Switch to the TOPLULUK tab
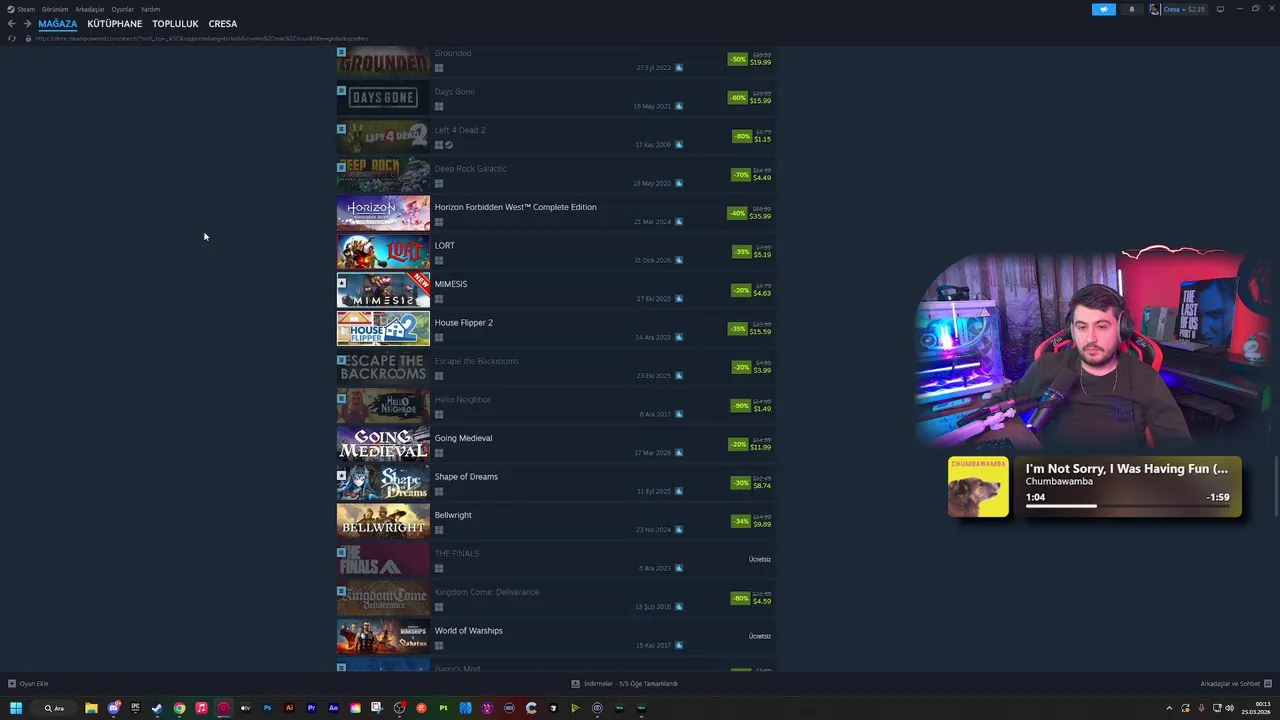Viewport: 1280px width, 720px height. tap(175, 24)
